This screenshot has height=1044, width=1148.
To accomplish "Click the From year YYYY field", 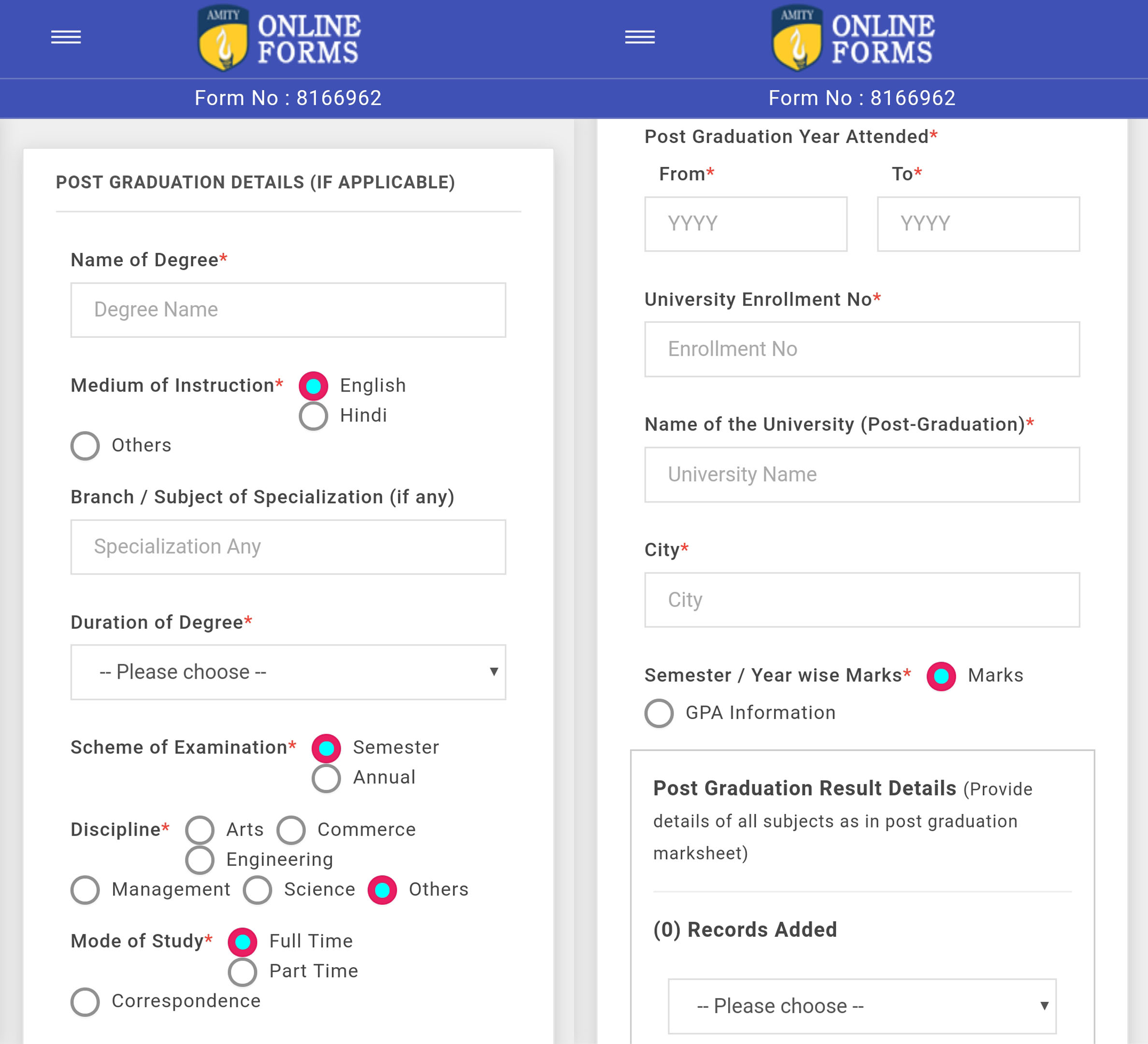I will 746,224.
